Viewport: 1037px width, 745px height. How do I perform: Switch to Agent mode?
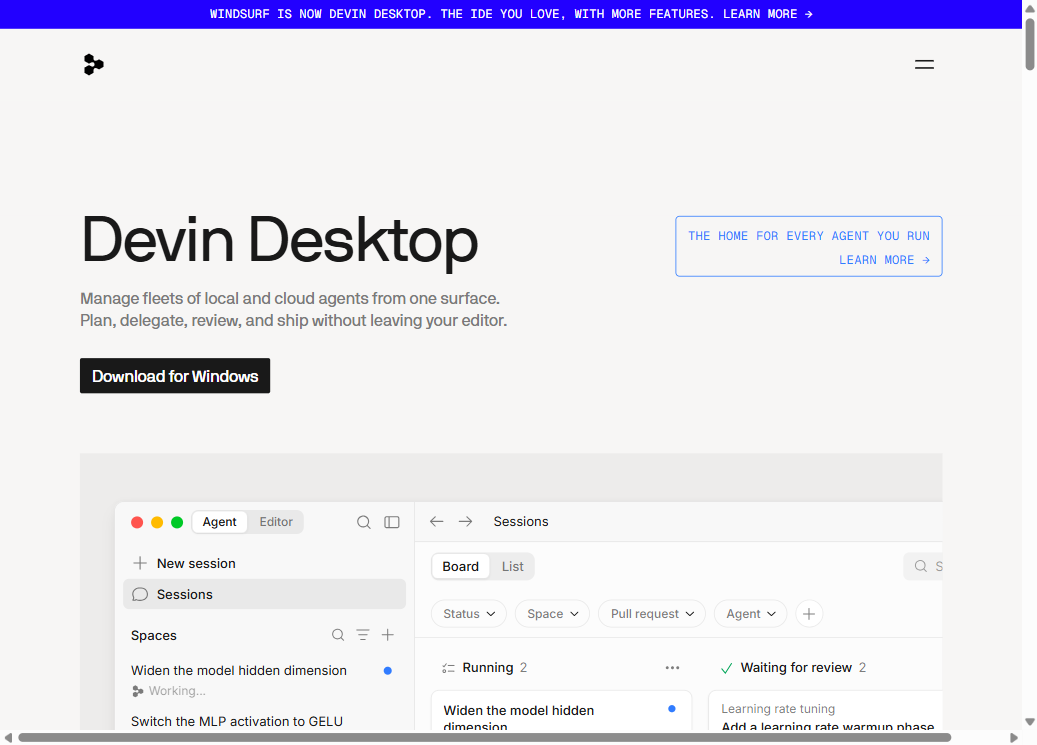point(220,522)
